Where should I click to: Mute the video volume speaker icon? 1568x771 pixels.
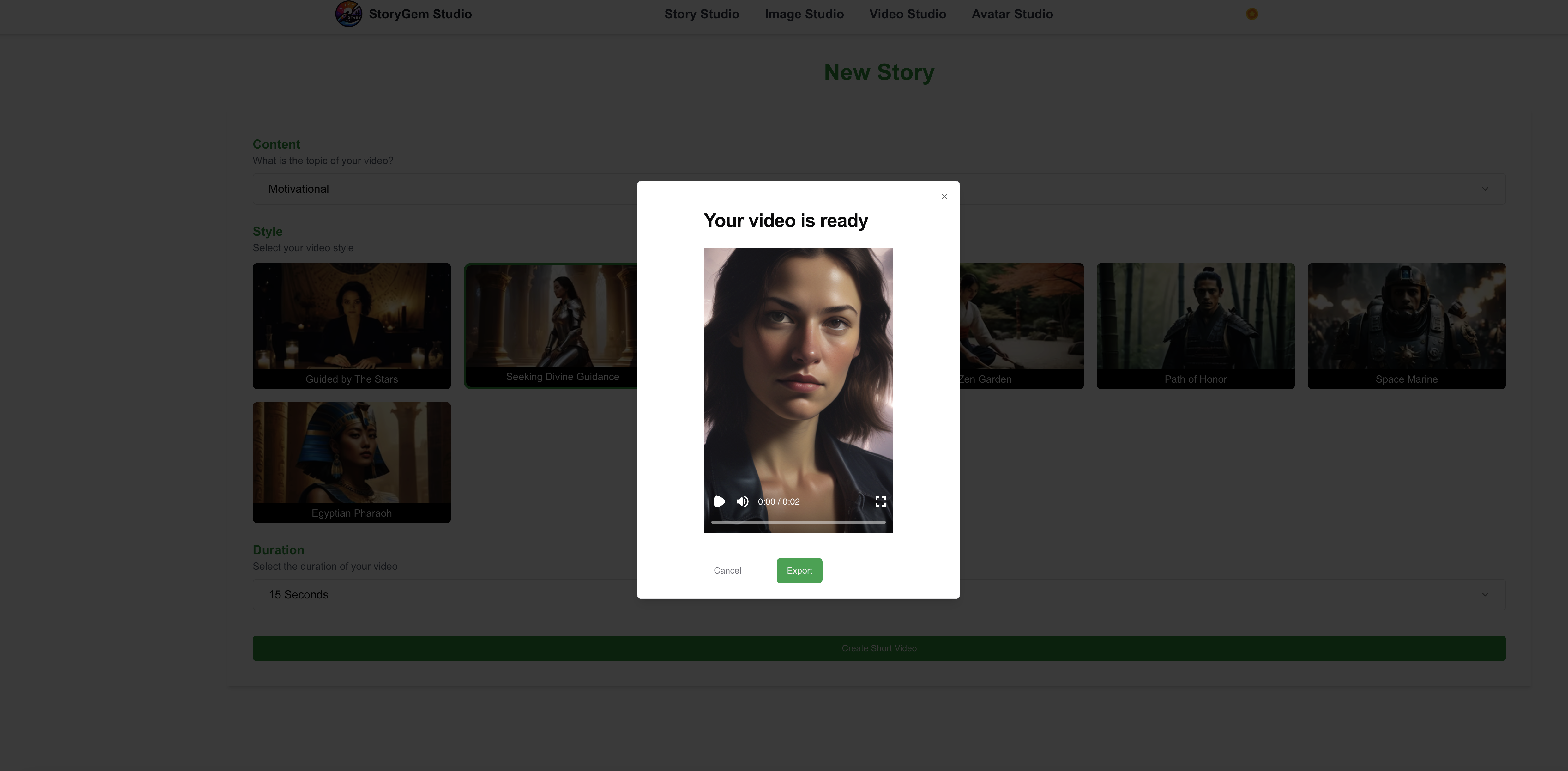pos(742,501)
